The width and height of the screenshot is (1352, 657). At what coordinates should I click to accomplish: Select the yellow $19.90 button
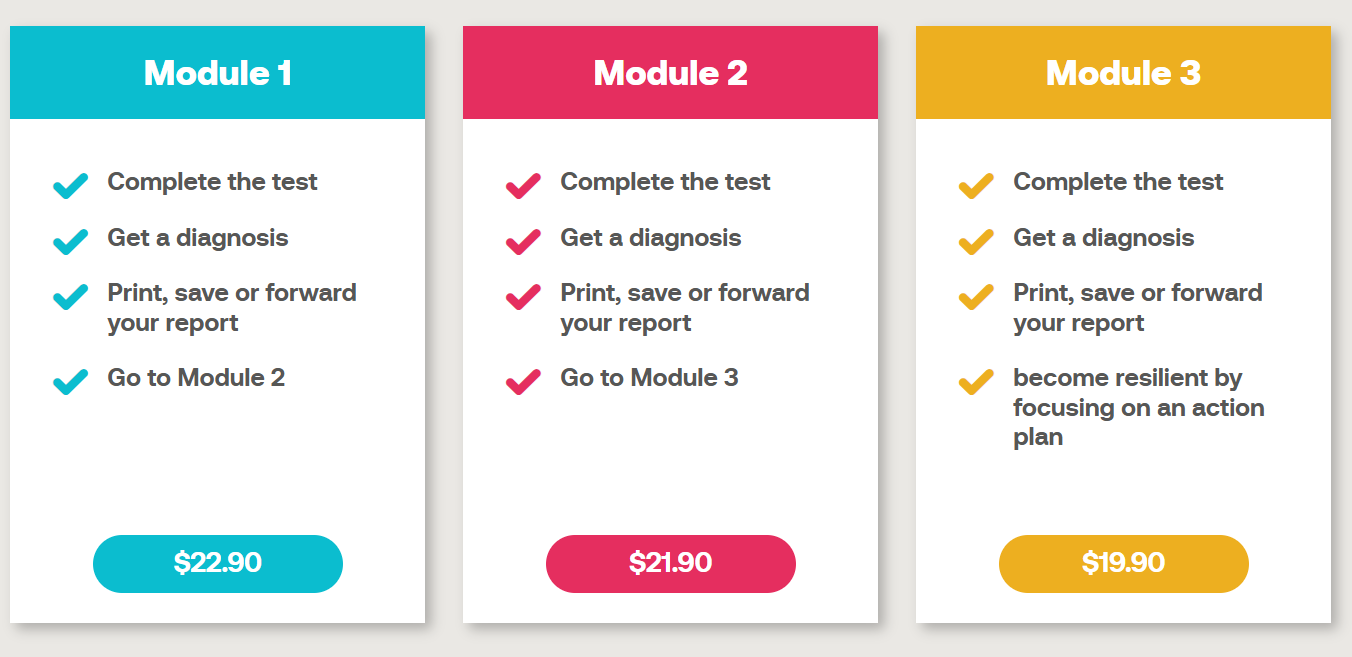tap(1123, 563)
